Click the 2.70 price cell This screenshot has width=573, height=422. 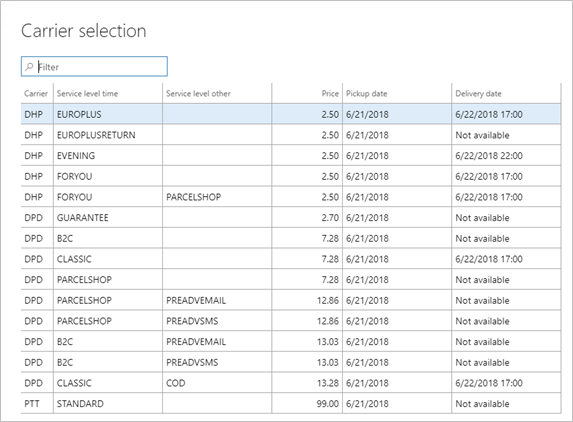pyautogui.click(x=307, y=218)
